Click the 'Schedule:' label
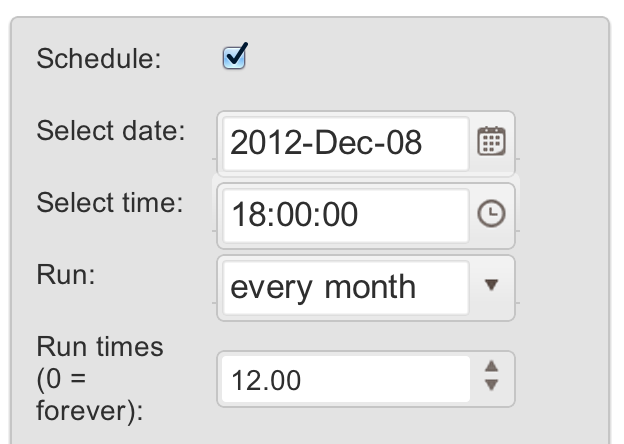Screen dimensions: 624x444 [99, 58]
